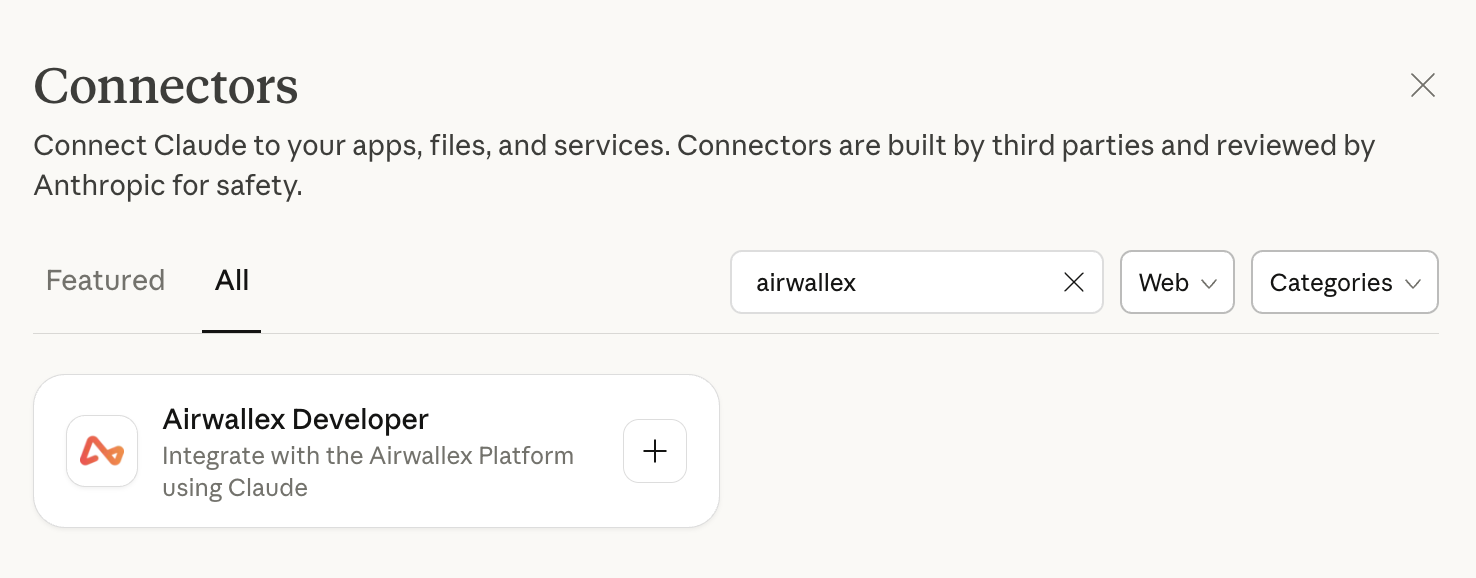Open the Categories filter dropdown

[1344, 282]
